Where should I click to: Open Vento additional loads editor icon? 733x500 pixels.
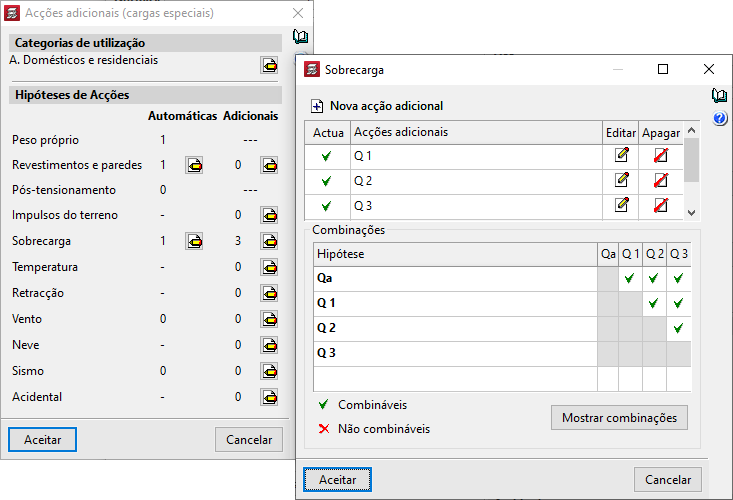(269, 319)
